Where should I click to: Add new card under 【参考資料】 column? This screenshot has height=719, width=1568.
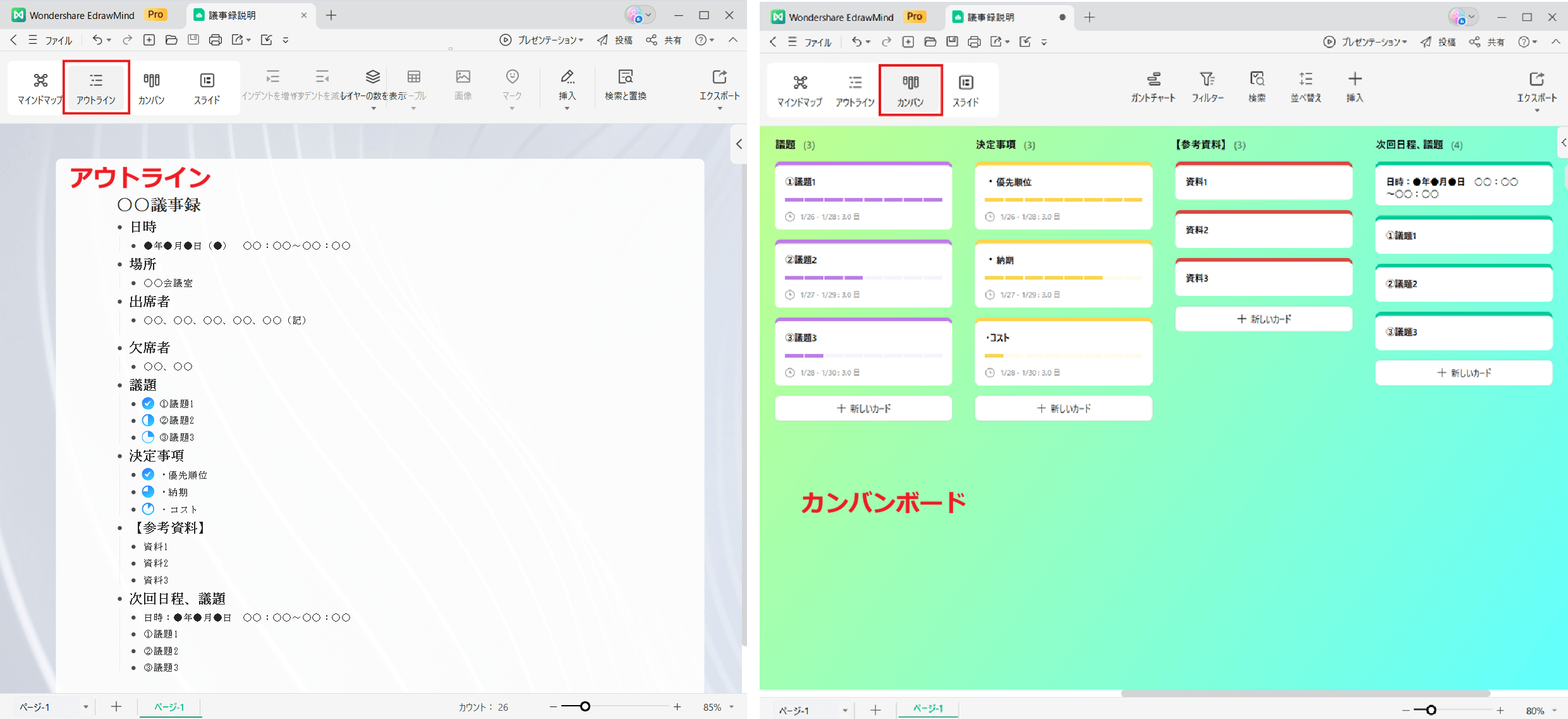(x=1263, y=319)
